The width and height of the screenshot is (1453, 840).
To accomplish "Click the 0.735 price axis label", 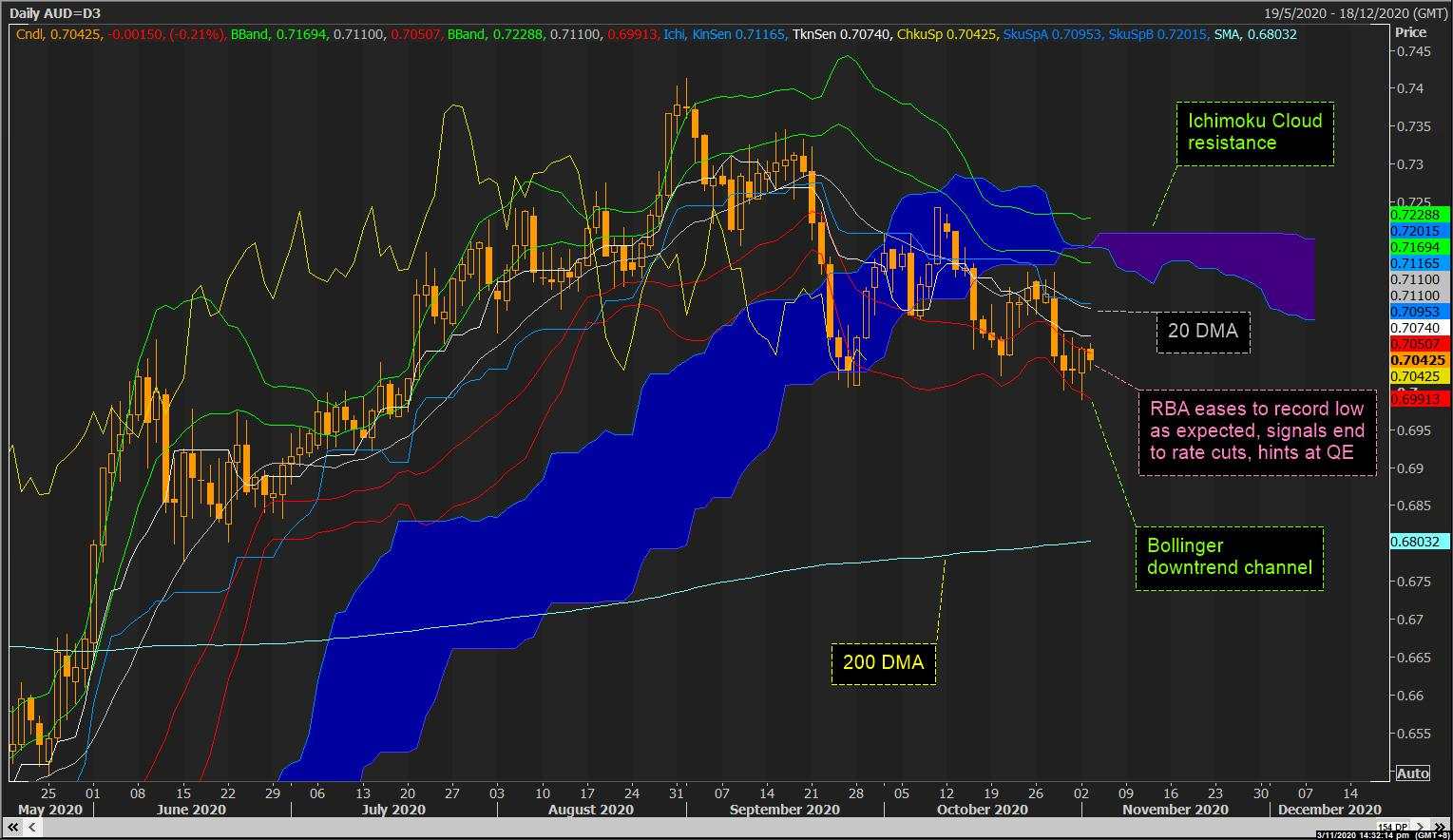I will click(x=1413, y=126).
